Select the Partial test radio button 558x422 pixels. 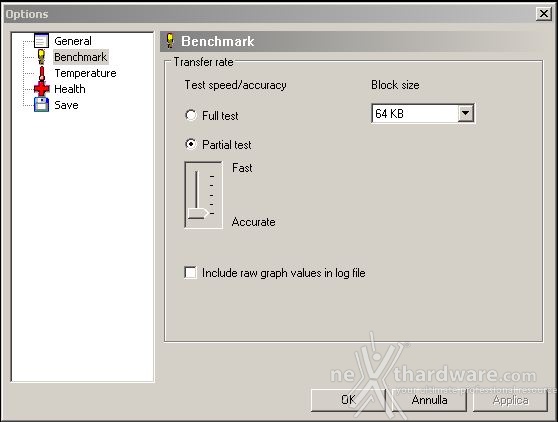(191, 144)
